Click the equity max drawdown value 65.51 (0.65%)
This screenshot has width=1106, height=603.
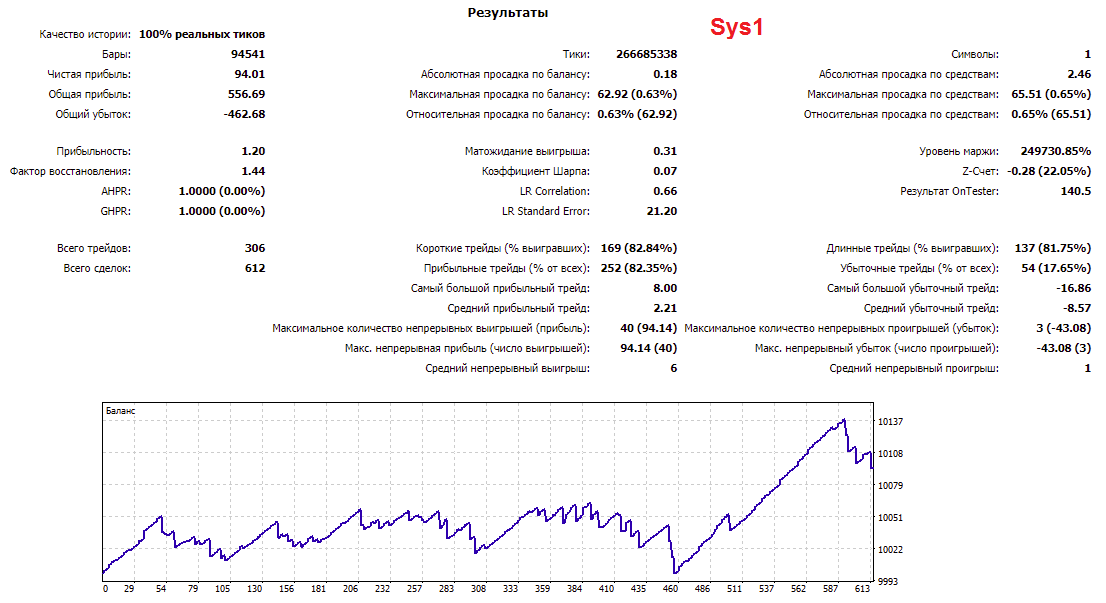[x=1051, y=94]
